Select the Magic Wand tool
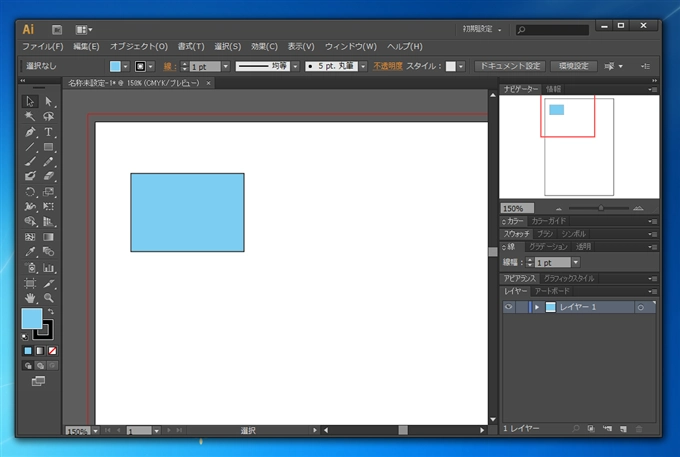Image resolution: width=680 pixels, height=457 pixels. pos(30,116)
